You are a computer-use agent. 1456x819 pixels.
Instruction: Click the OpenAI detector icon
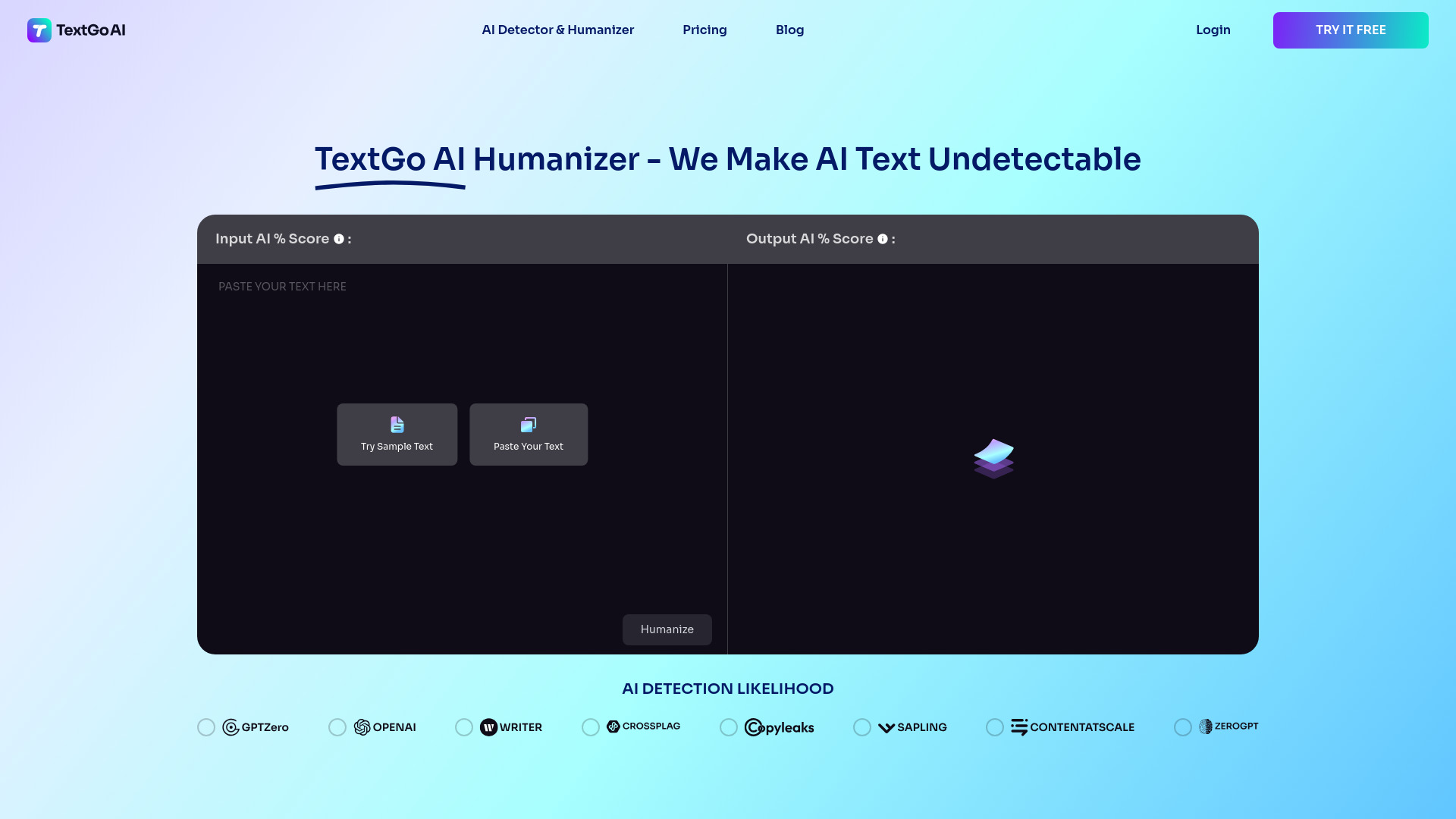coord(362,727)
